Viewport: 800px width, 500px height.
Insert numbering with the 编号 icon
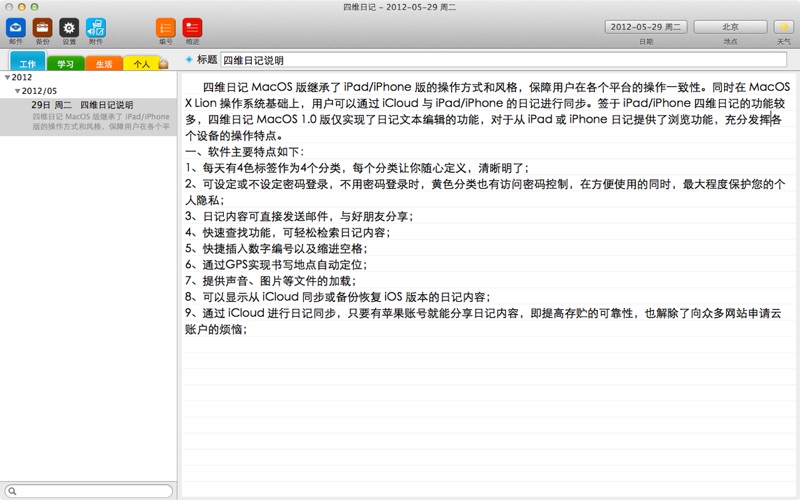166,28
